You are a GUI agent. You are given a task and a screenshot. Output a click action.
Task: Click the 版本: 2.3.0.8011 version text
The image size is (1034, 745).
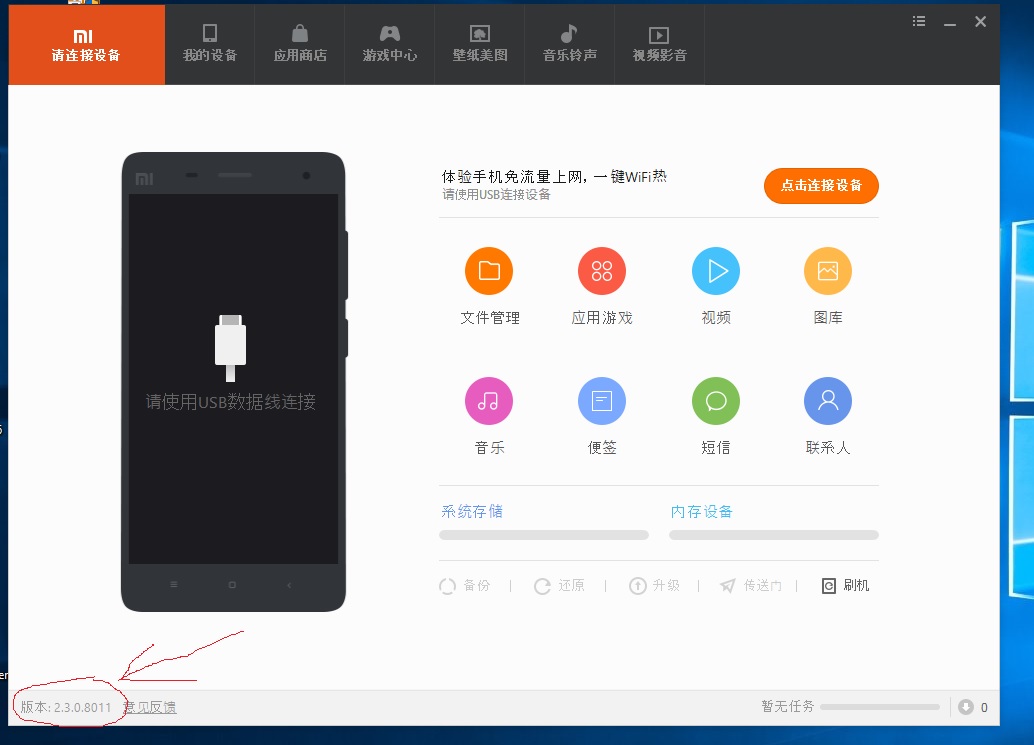pyautogui.click(x=66, y=707)
